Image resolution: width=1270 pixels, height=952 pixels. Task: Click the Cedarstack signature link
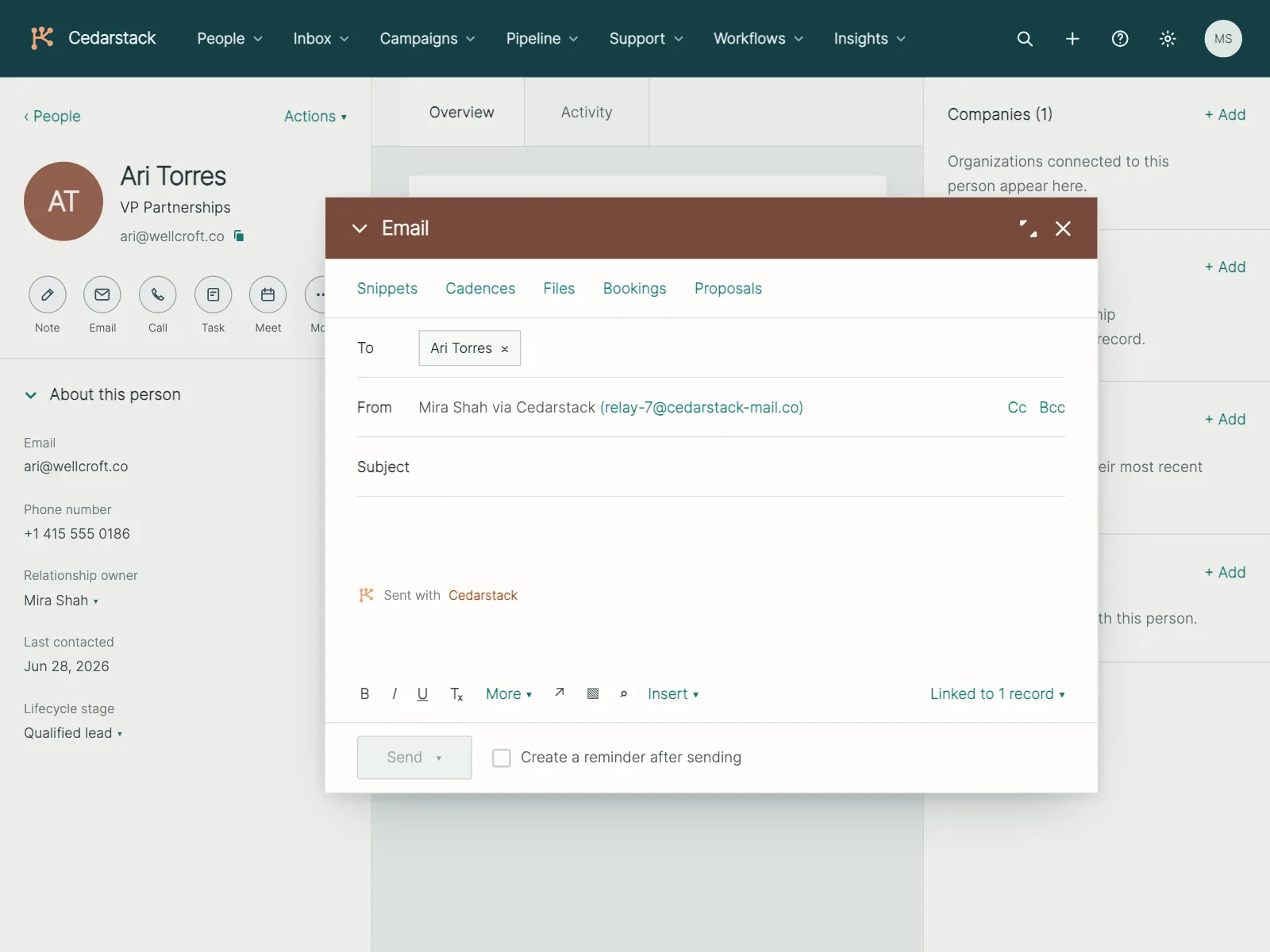(483, 596)
